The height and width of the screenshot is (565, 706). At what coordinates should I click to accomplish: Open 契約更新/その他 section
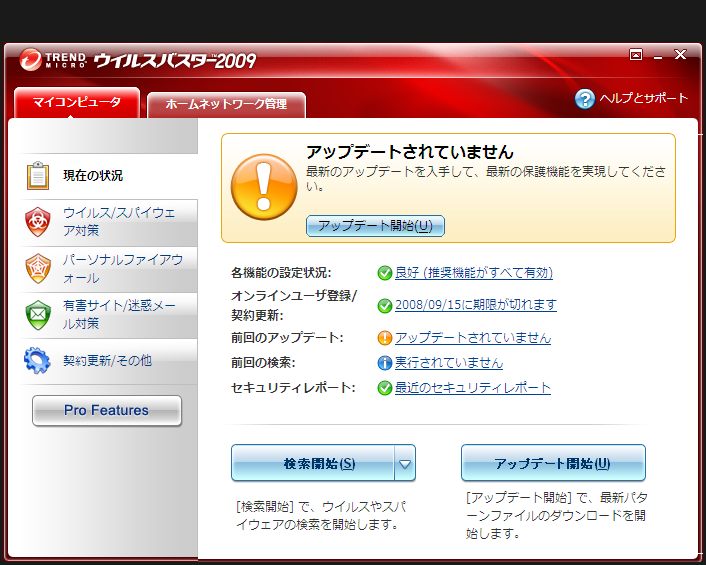point(109,361)
